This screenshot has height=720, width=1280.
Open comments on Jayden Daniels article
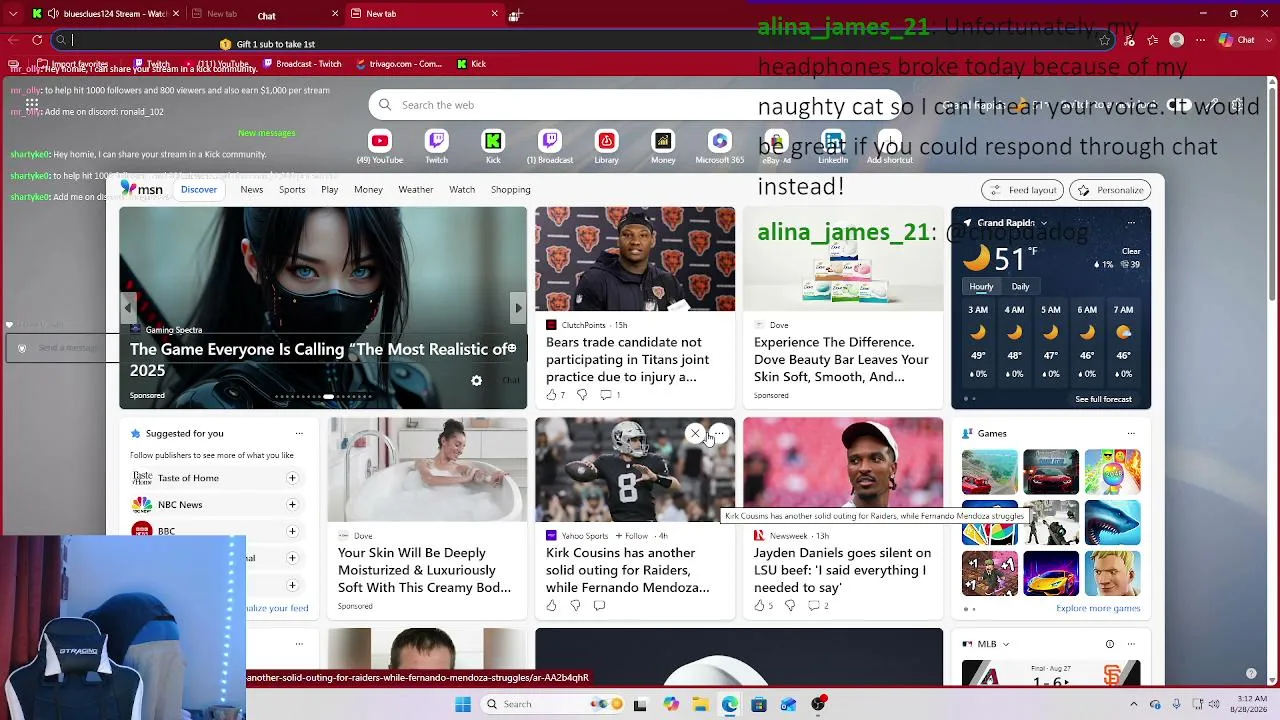(813, 605)
